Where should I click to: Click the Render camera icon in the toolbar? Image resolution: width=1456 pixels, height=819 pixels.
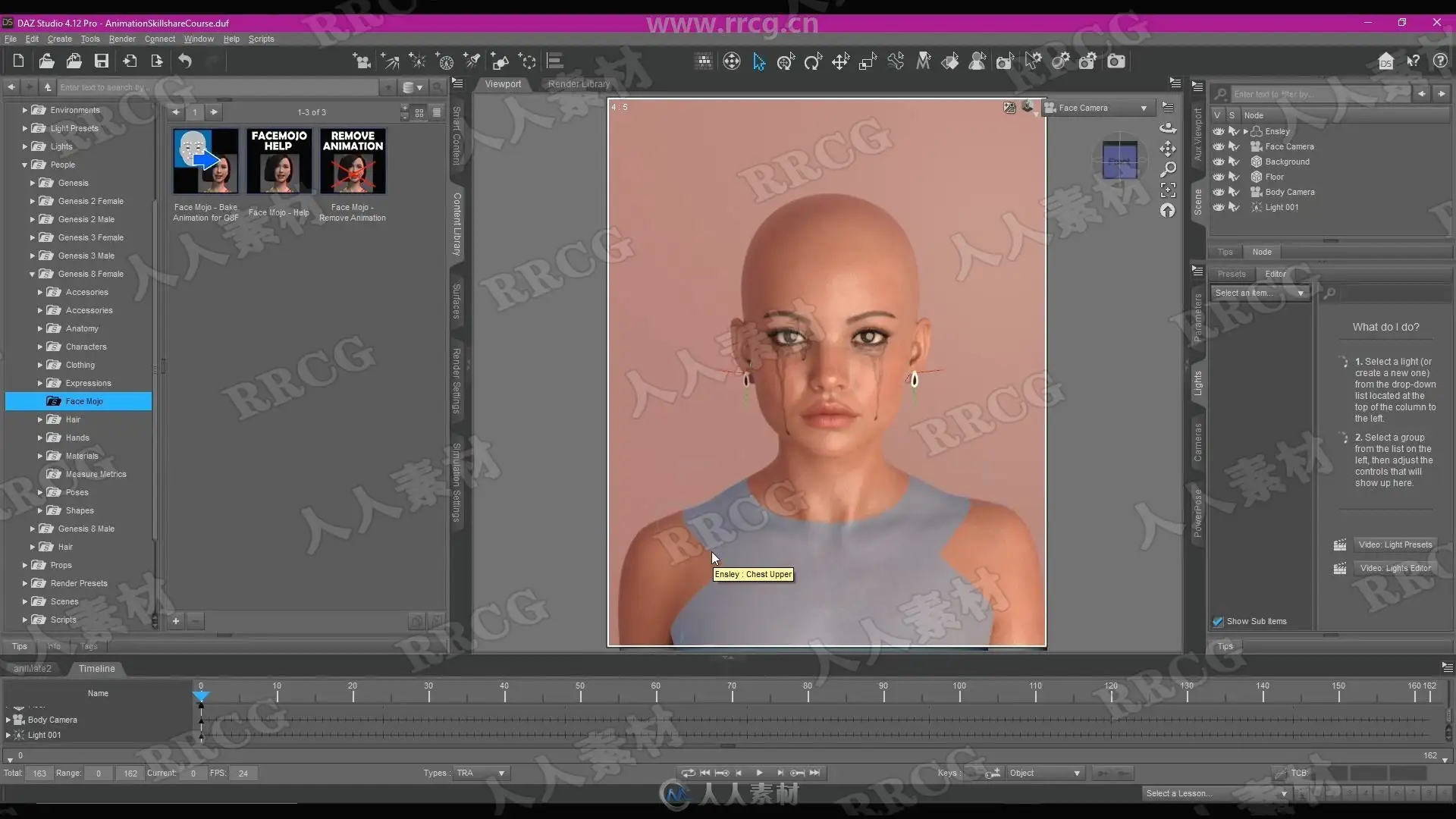[x=1116, y=61]
